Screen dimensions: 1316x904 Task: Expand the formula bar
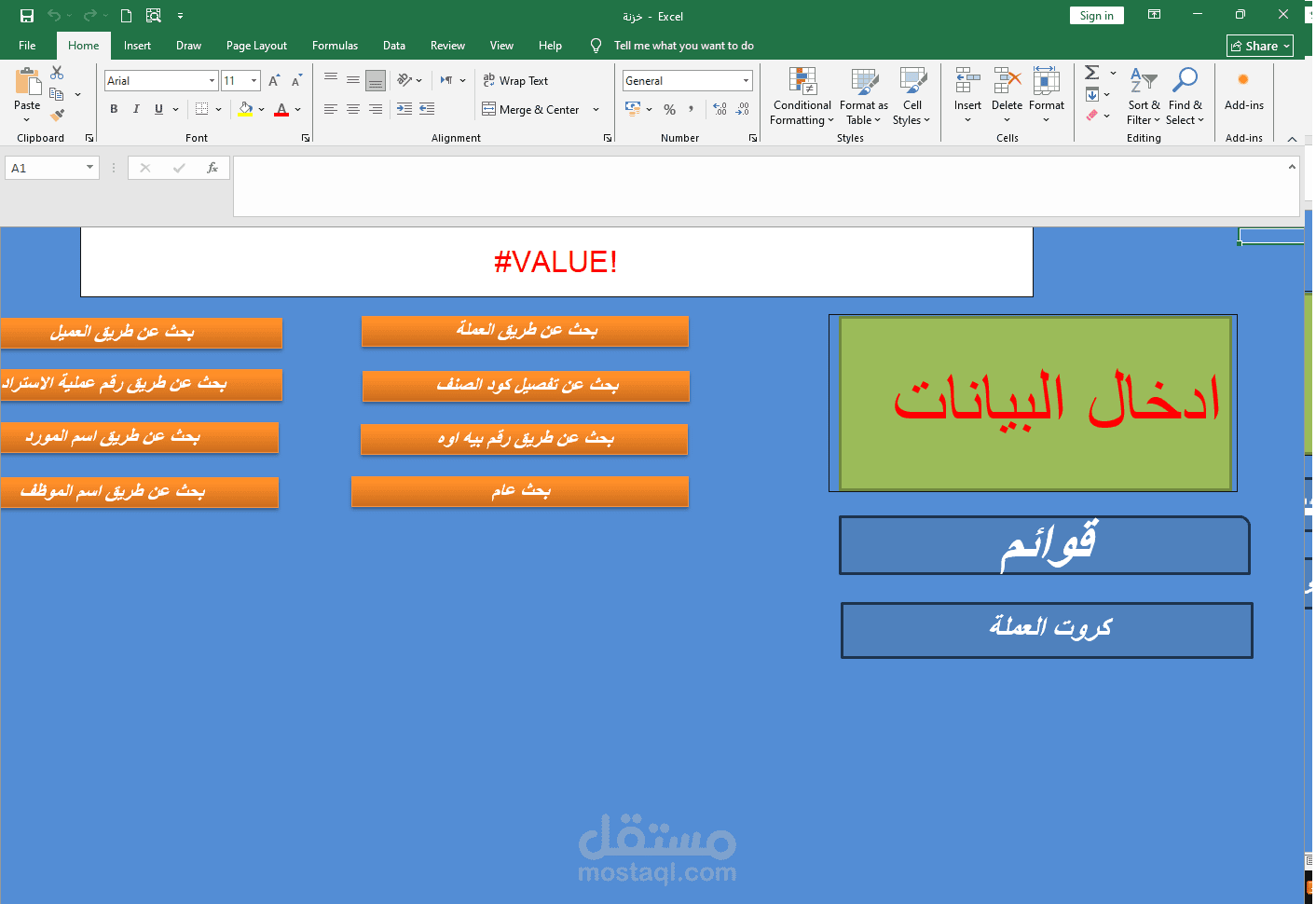[x=1292, y=167]
